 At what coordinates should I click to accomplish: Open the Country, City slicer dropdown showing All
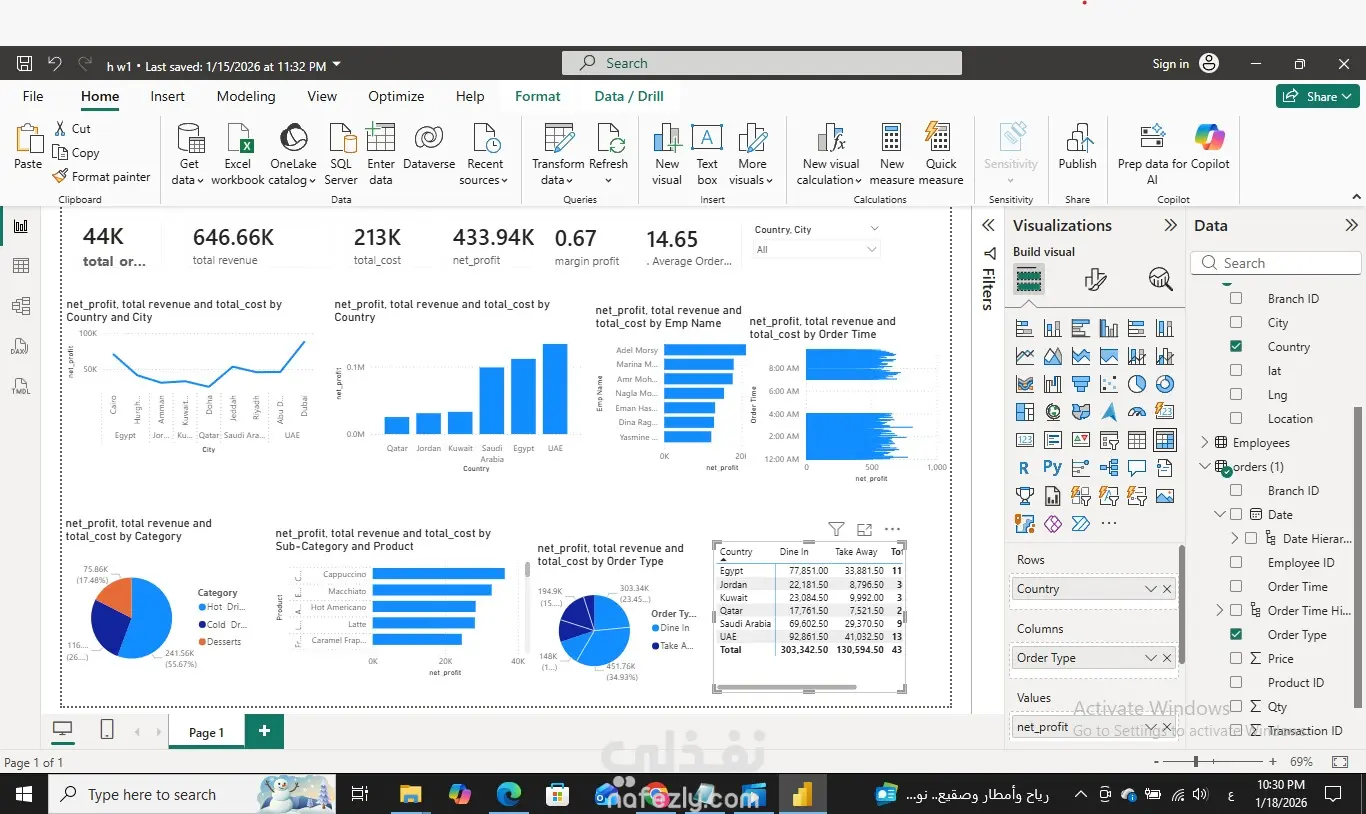tap(817, 250)
